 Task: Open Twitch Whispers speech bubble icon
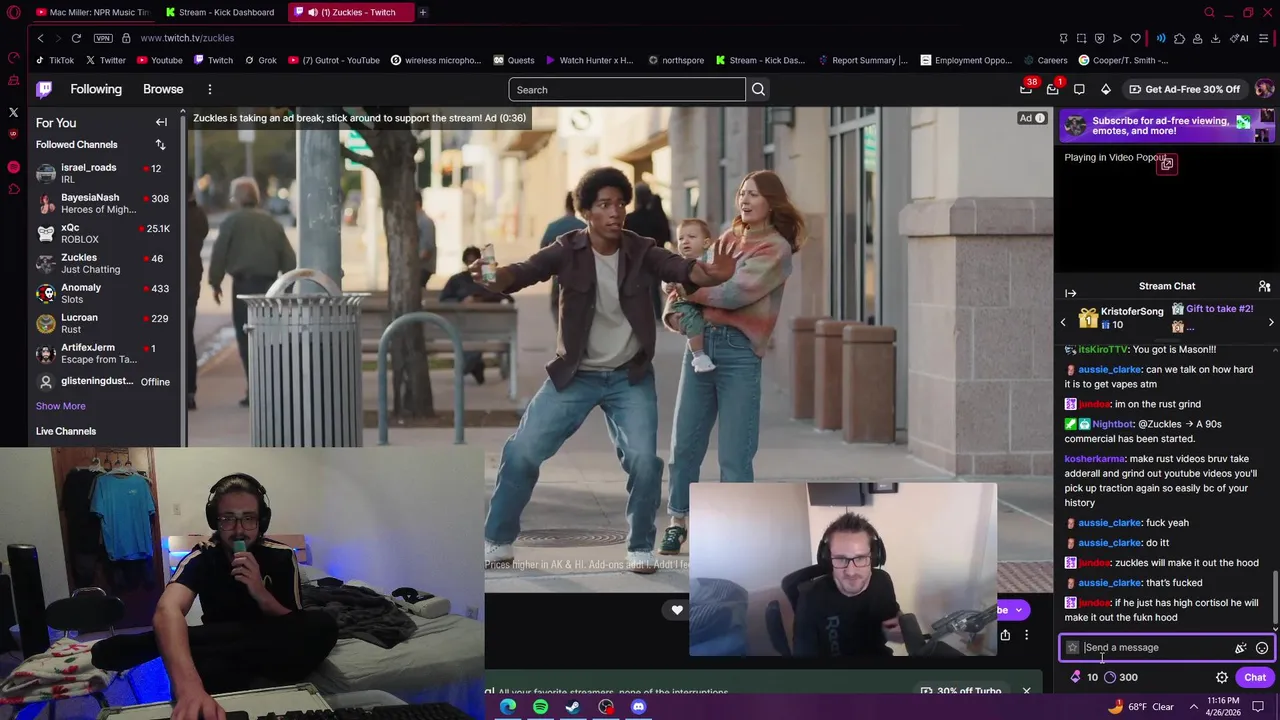coord(1079,89)
